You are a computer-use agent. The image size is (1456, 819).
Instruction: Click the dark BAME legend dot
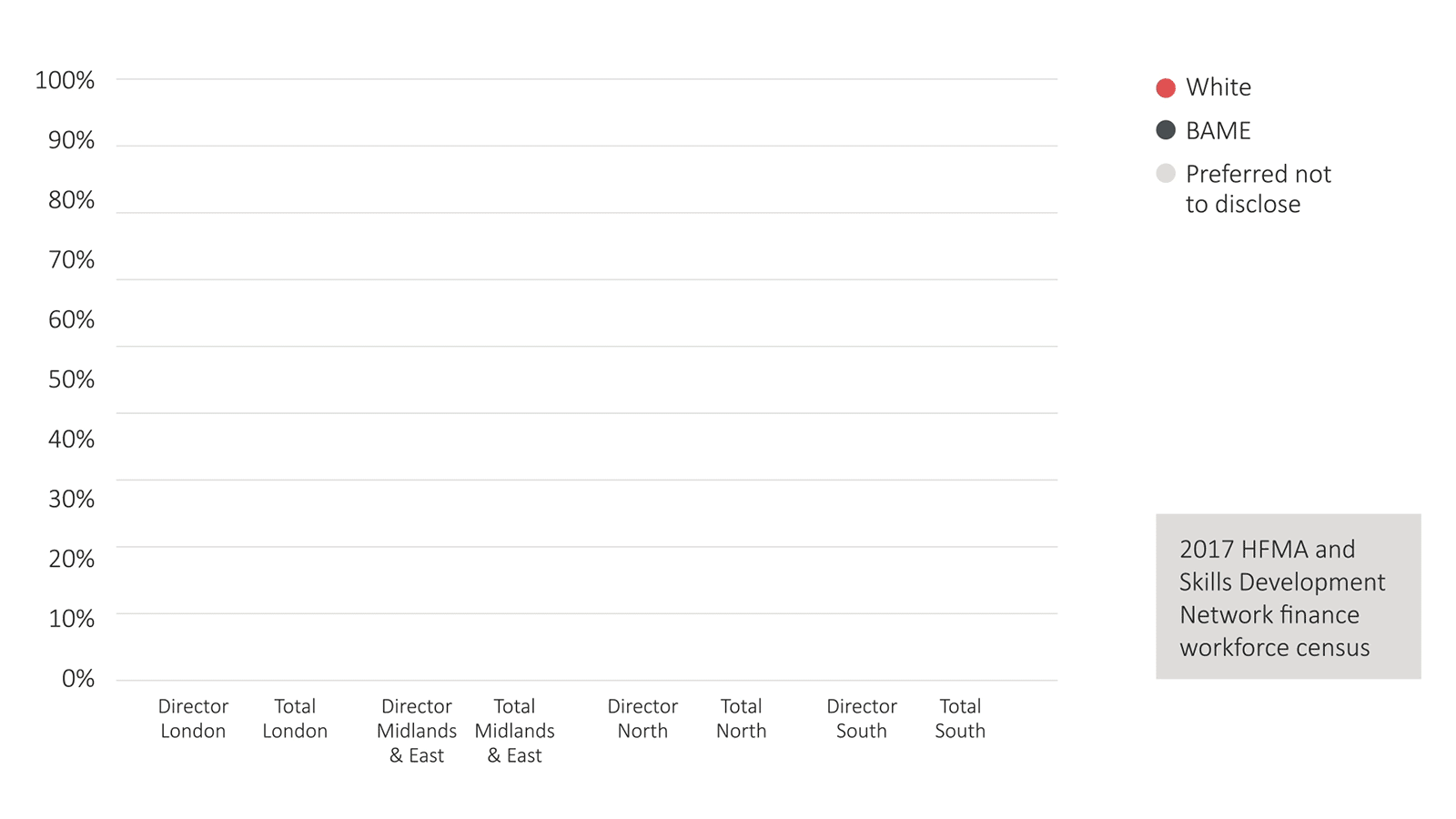coord(1166,130)
